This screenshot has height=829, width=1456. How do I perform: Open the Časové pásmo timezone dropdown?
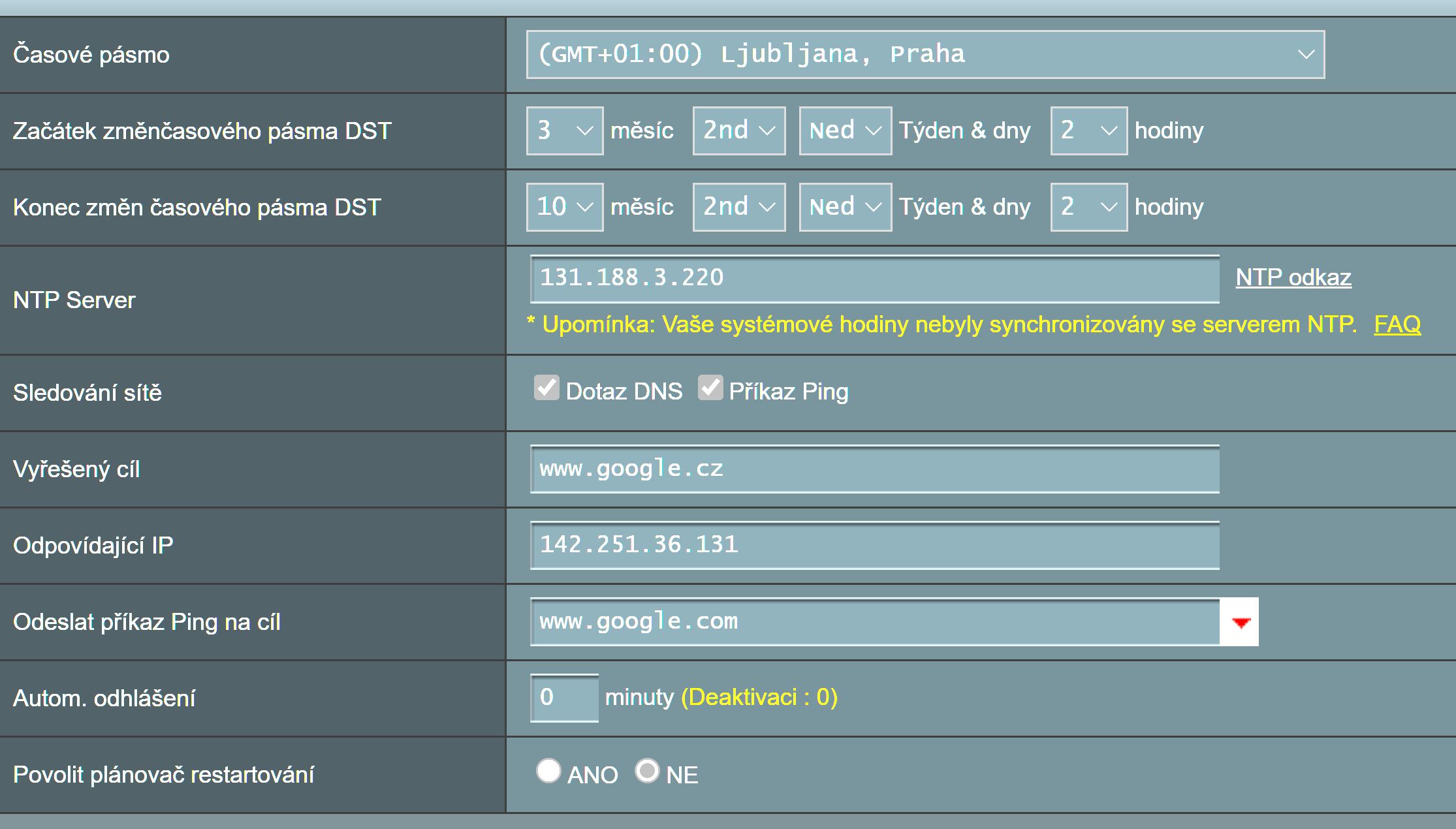click(x=925, y=55)
